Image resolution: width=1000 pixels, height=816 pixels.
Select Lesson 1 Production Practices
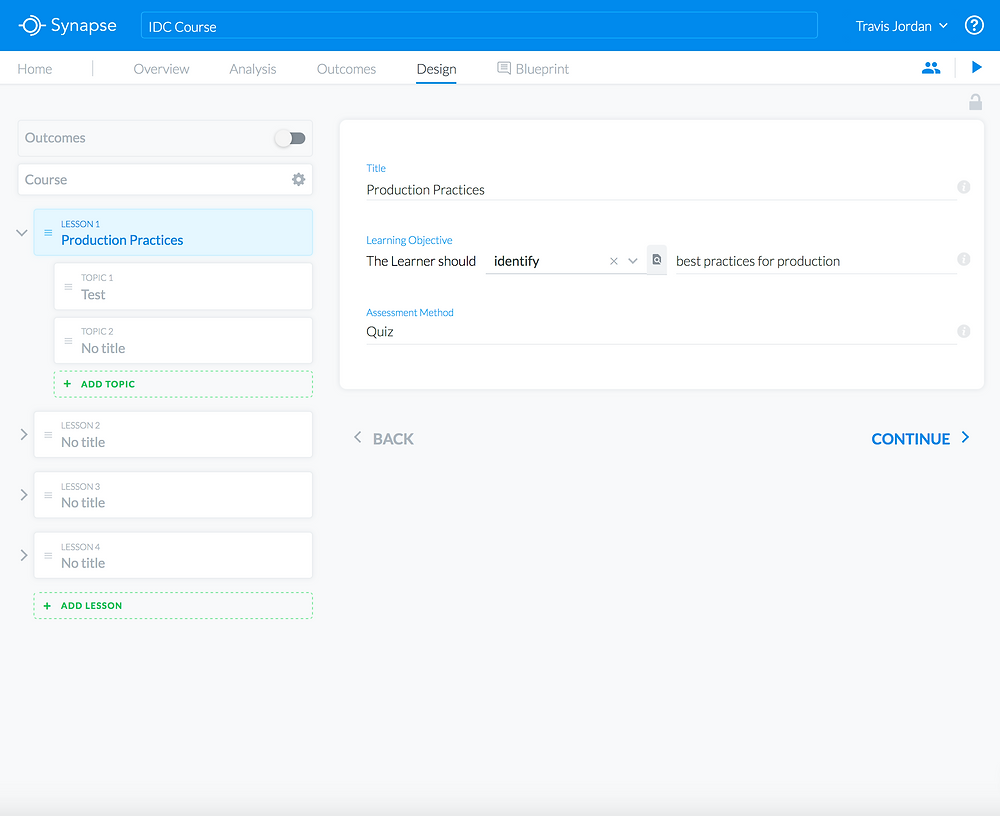pos(173,232)
